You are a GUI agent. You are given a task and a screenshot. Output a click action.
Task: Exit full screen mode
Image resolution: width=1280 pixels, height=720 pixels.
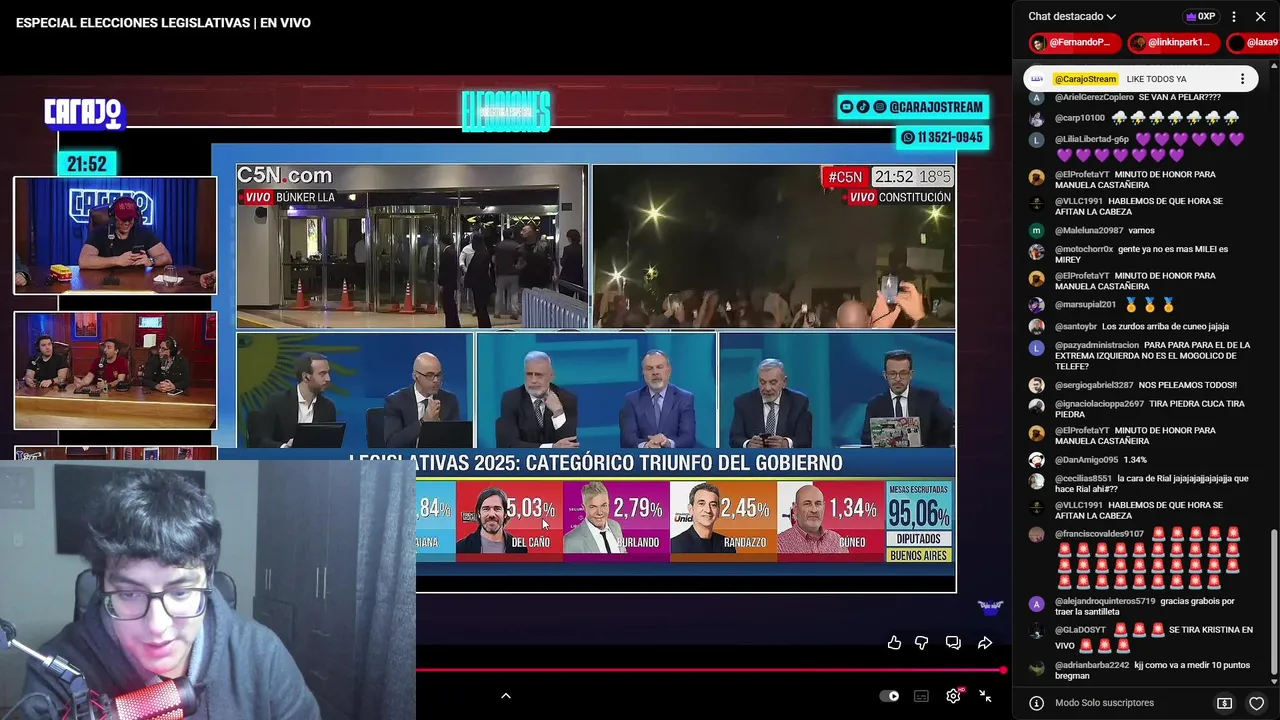tap(985, 696)
